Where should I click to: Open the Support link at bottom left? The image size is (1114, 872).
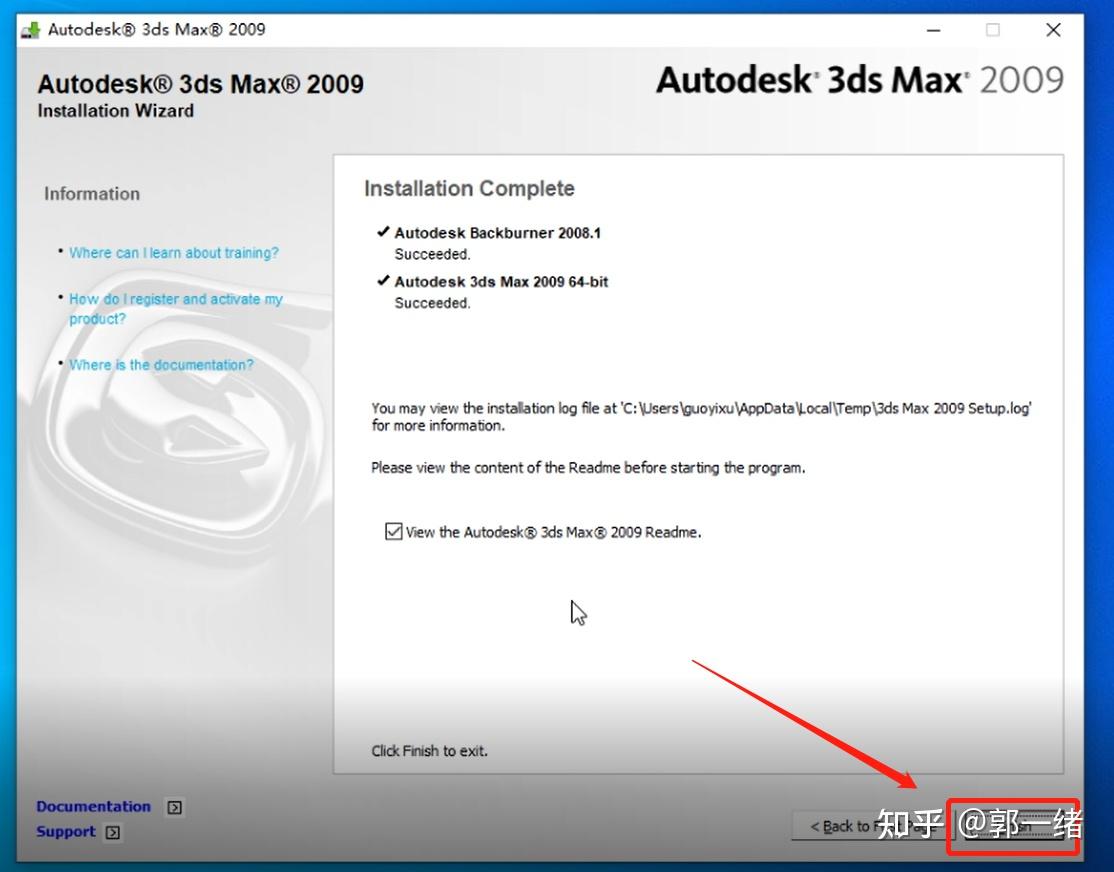pos(65,831)
